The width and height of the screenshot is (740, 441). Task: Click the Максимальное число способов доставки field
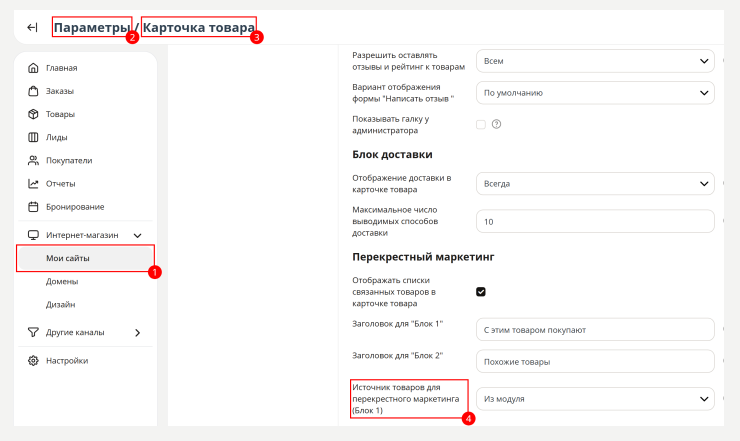tap(595, 221)
